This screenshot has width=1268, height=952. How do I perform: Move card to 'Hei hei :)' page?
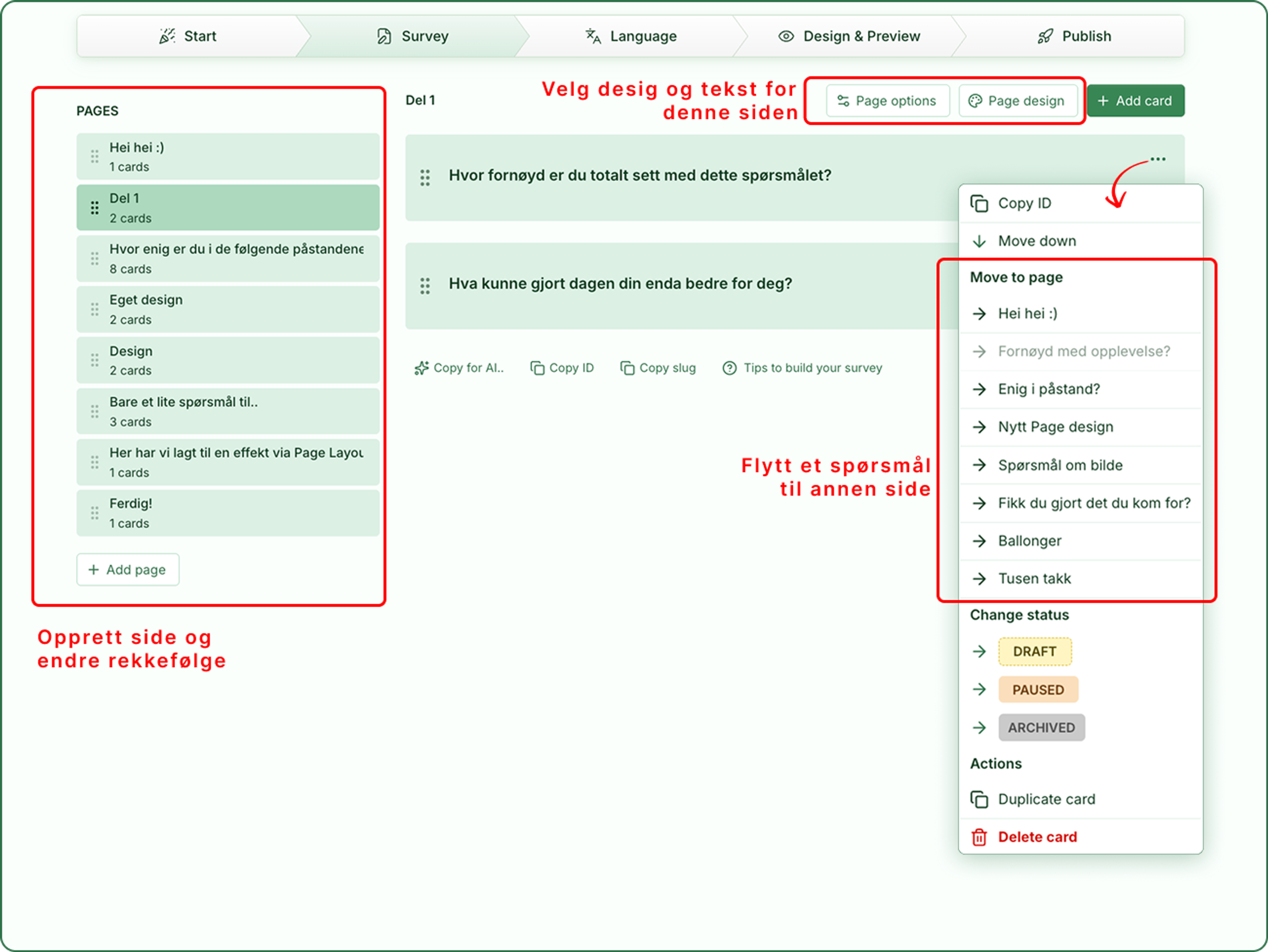(1080, 313)
